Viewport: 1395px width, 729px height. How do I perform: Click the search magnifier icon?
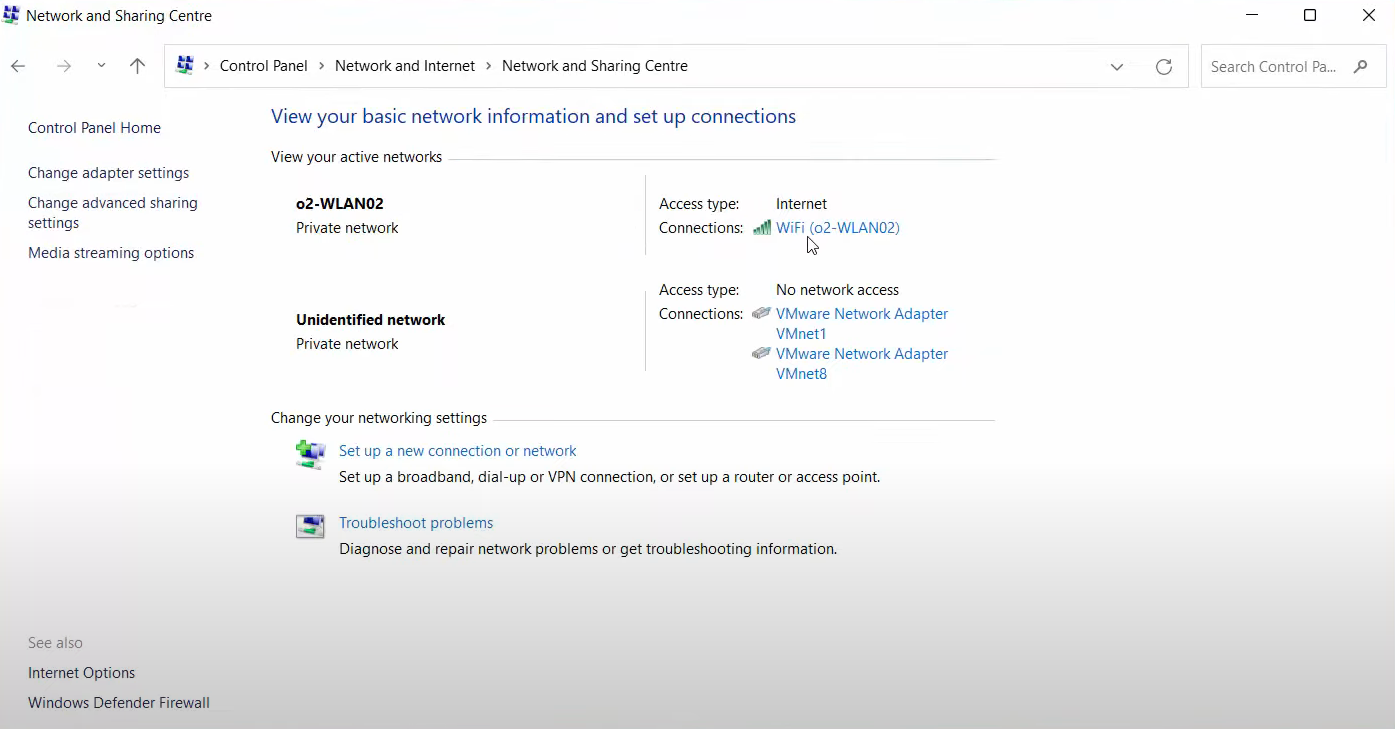(1360, 67)
